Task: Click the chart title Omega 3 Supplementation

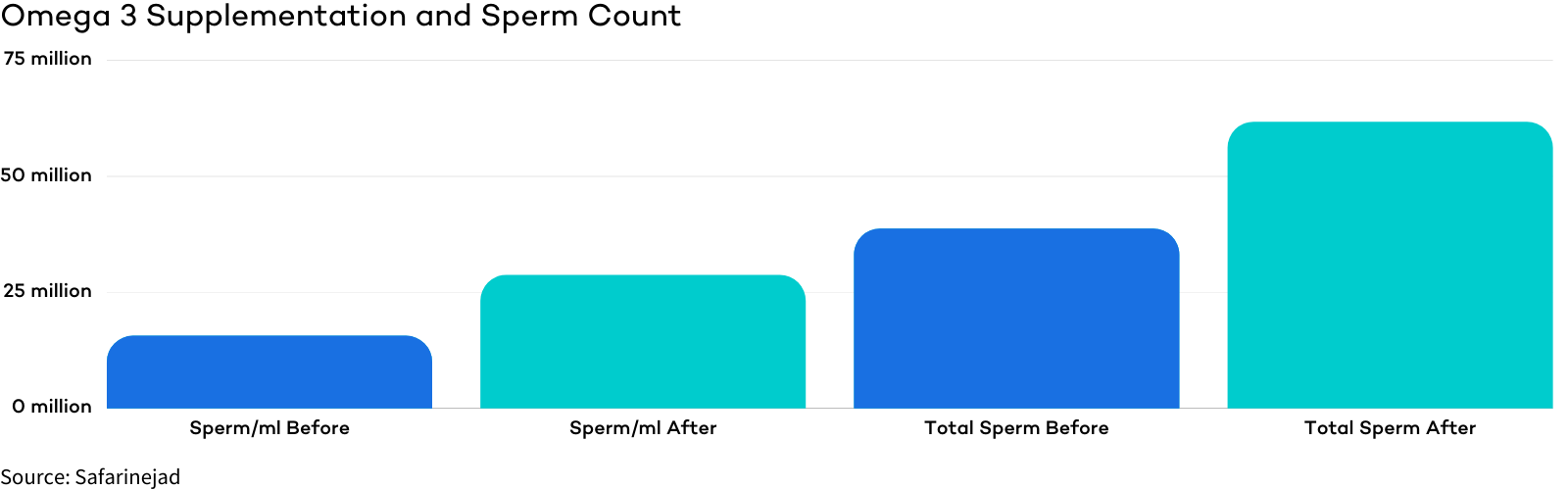Action: 204,17
